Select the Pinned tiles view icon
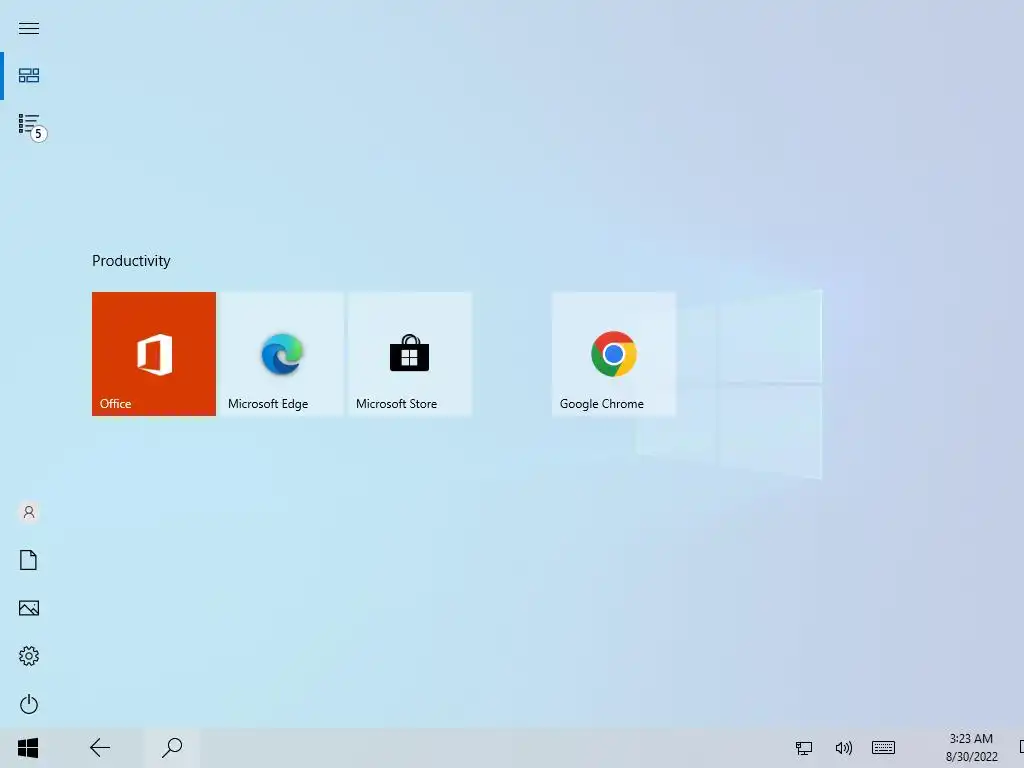 [29, 76]
